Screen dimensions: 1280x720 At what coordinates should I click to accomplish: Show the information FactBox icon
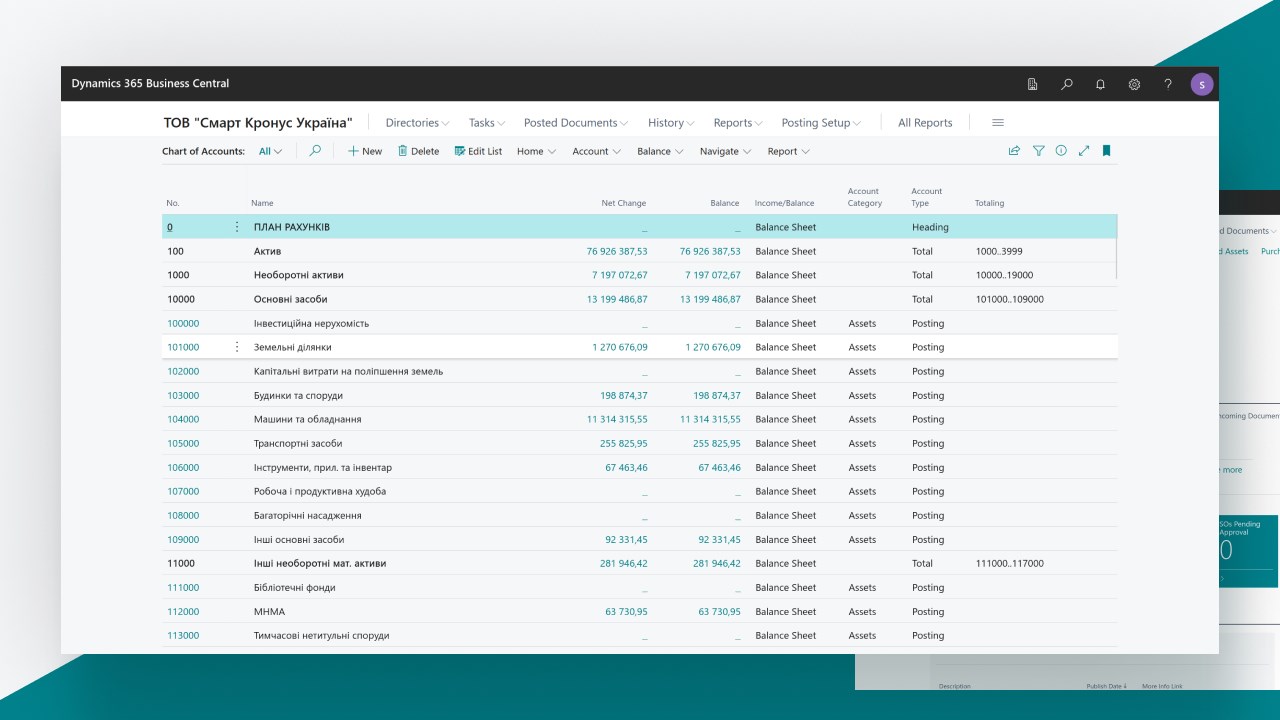(x=1061, y=151)
